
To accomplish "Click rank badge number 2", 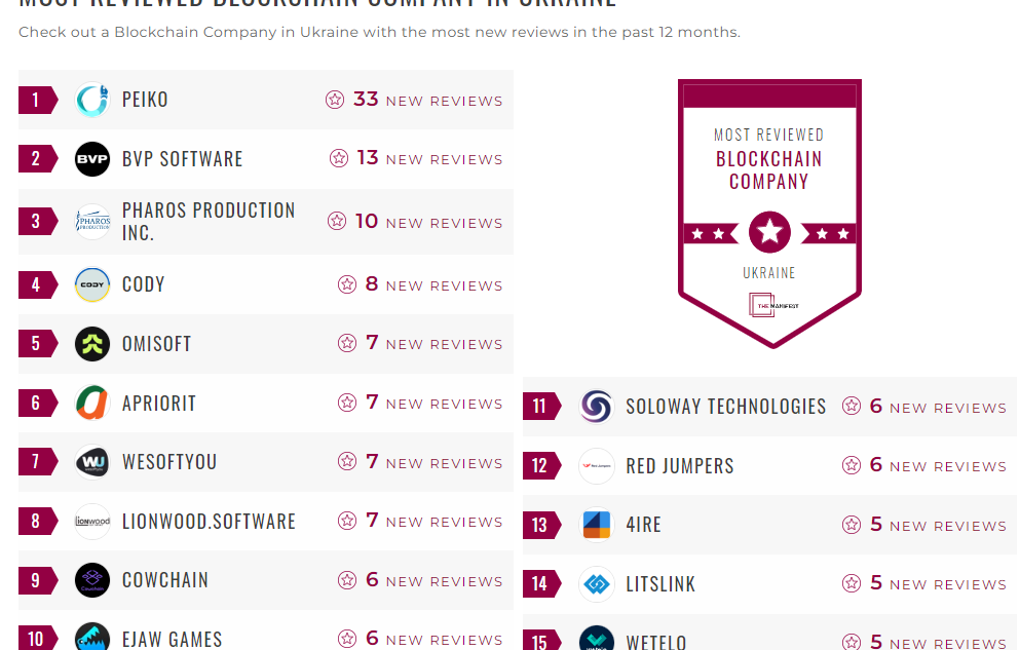I will pos(38,159).
